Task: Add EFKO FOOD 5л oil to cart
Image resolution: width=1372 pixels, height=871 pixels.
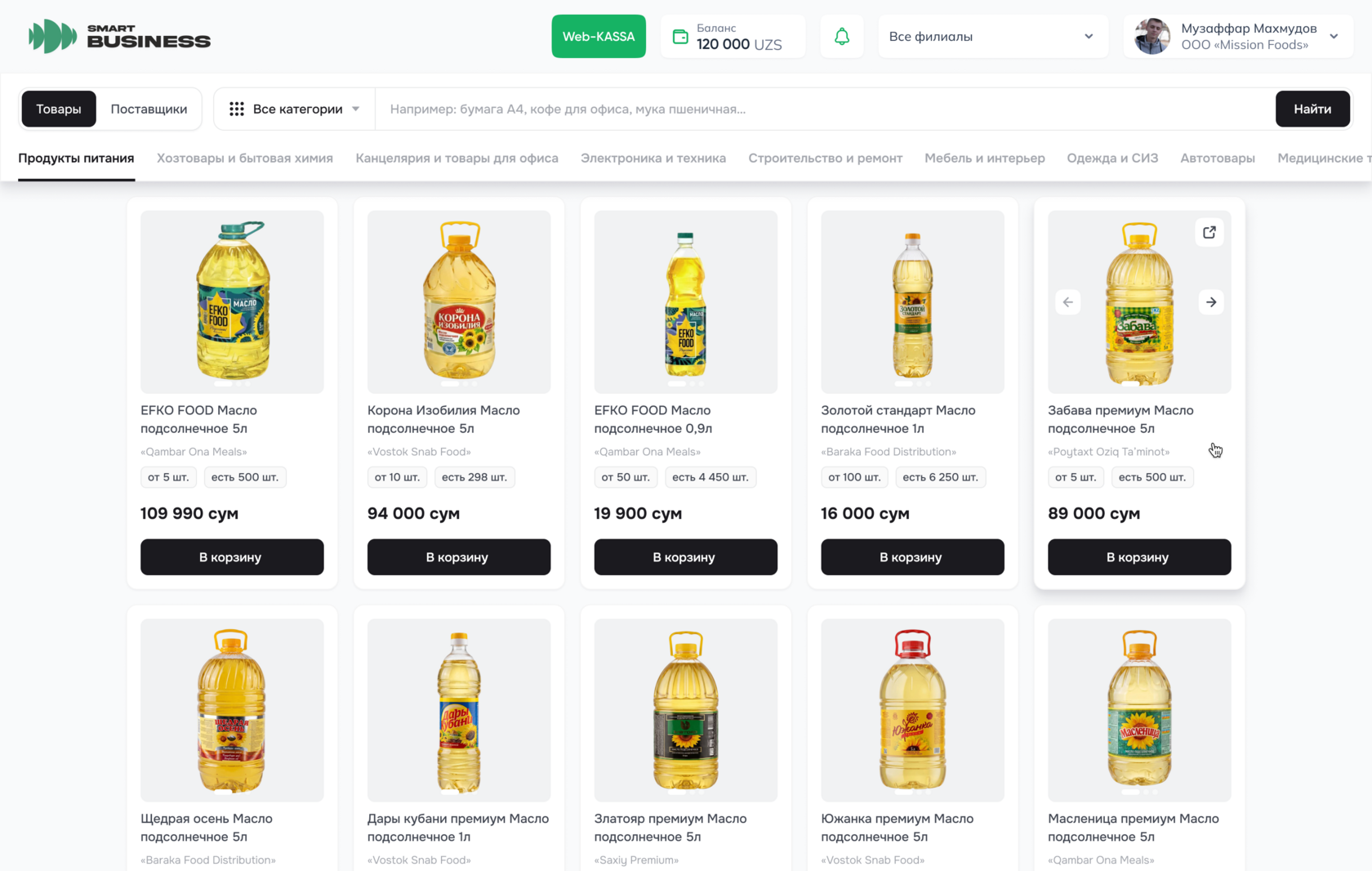Action: pyautogui.click(x=232, y=556)
